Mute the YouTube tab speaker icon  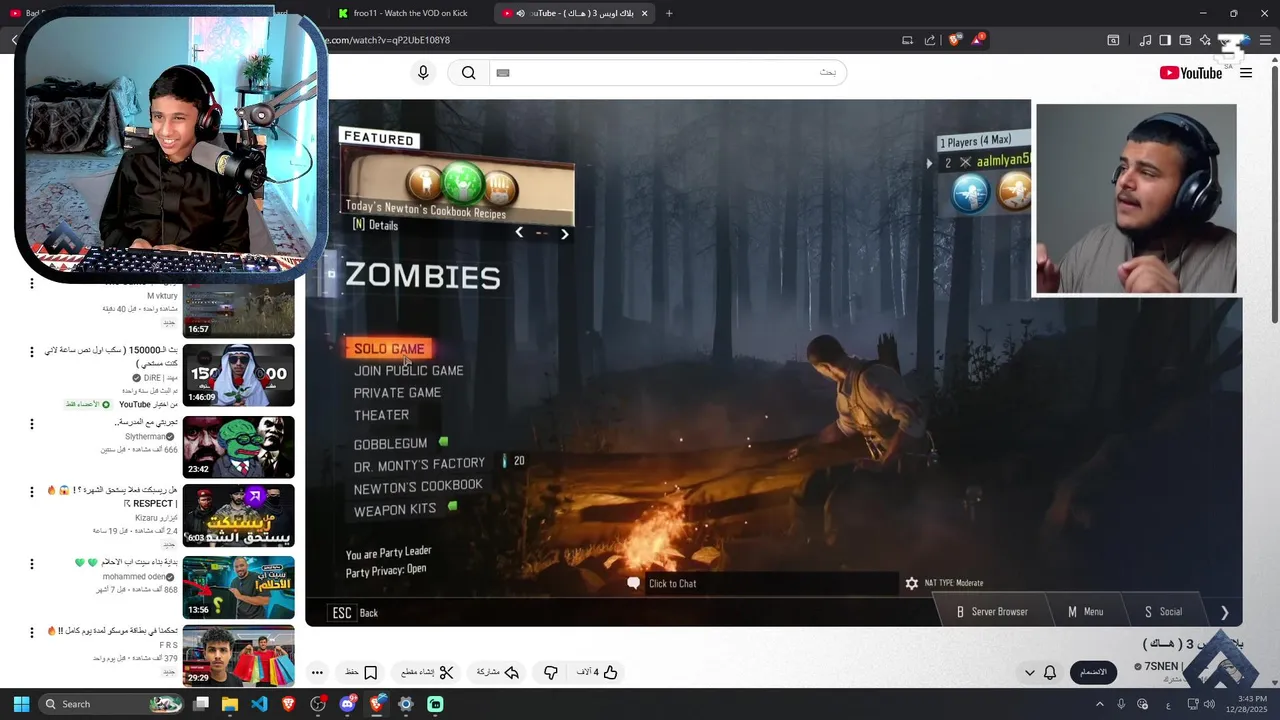coord(520,13)
